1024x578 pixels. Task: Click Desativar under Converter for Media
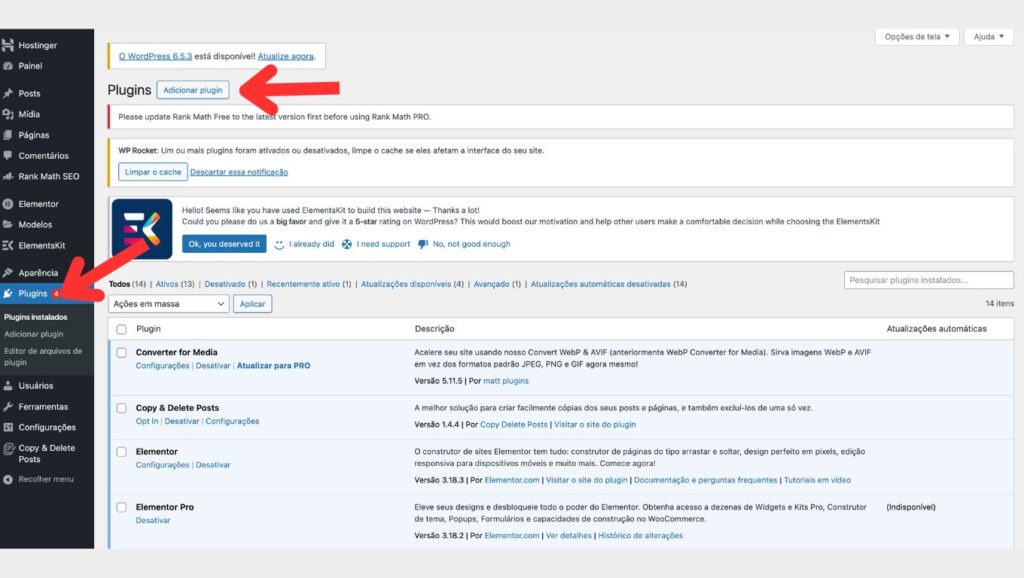[x=213, y=366]
